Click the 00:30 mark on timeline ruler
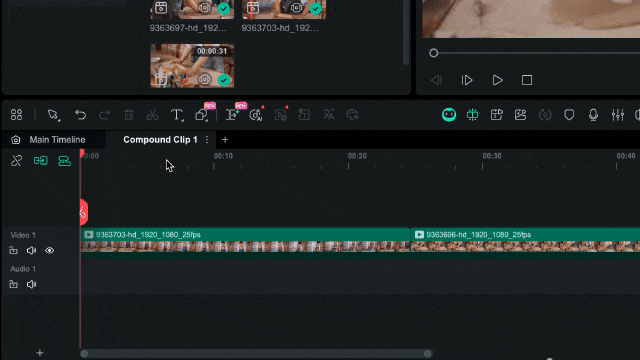 492,156
